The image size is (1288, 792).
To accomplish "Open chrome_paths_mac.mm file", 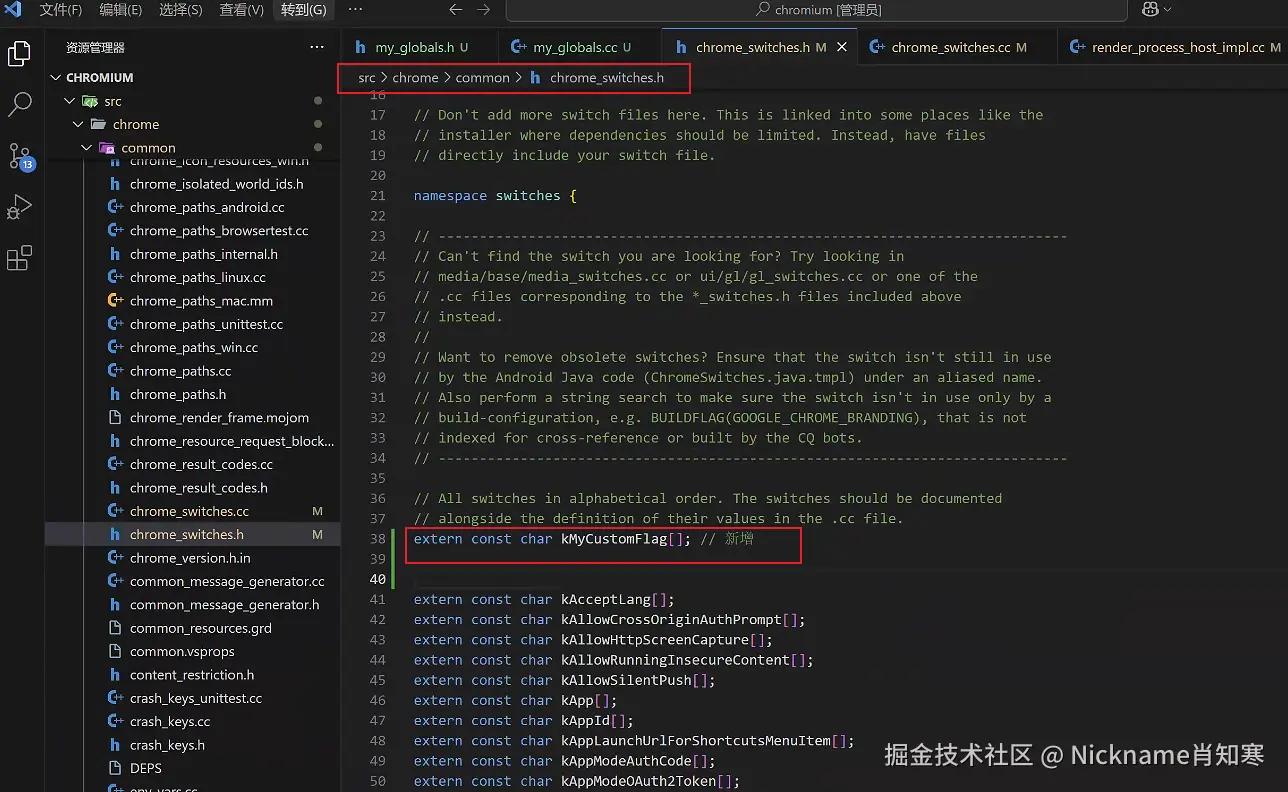I will 201,300.
